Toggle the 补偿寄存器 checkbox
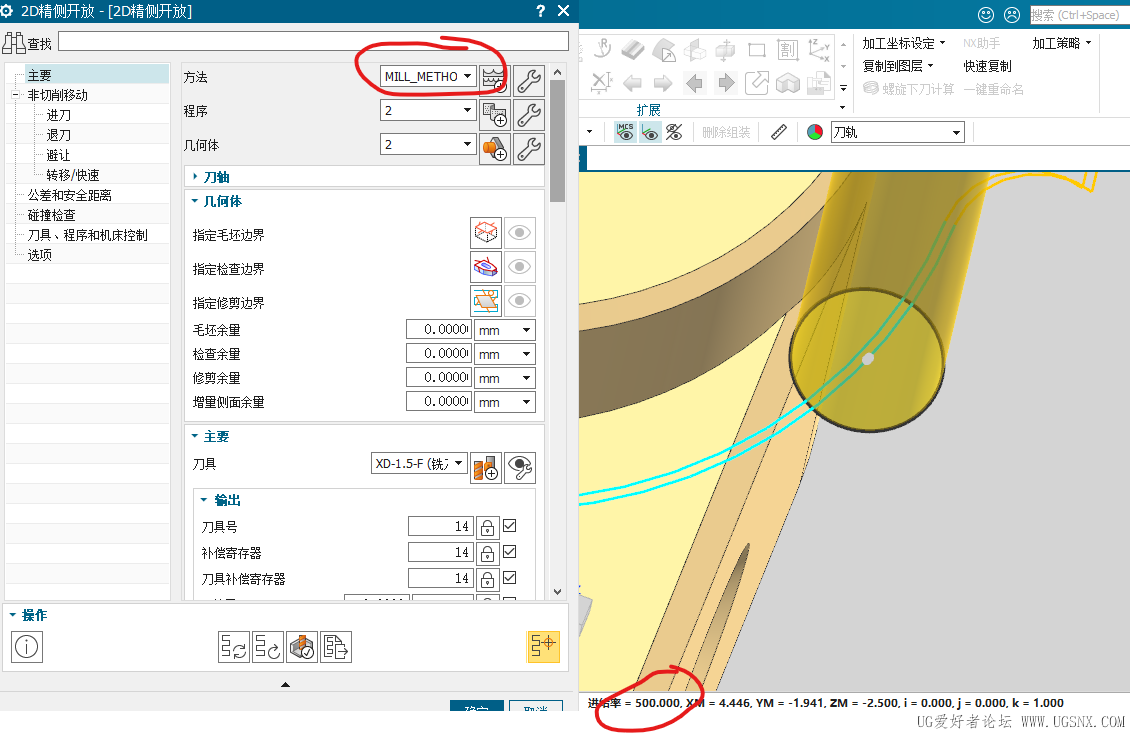Screen dimensions: 1130x734 pyautogui.click(x=510, y=552)
